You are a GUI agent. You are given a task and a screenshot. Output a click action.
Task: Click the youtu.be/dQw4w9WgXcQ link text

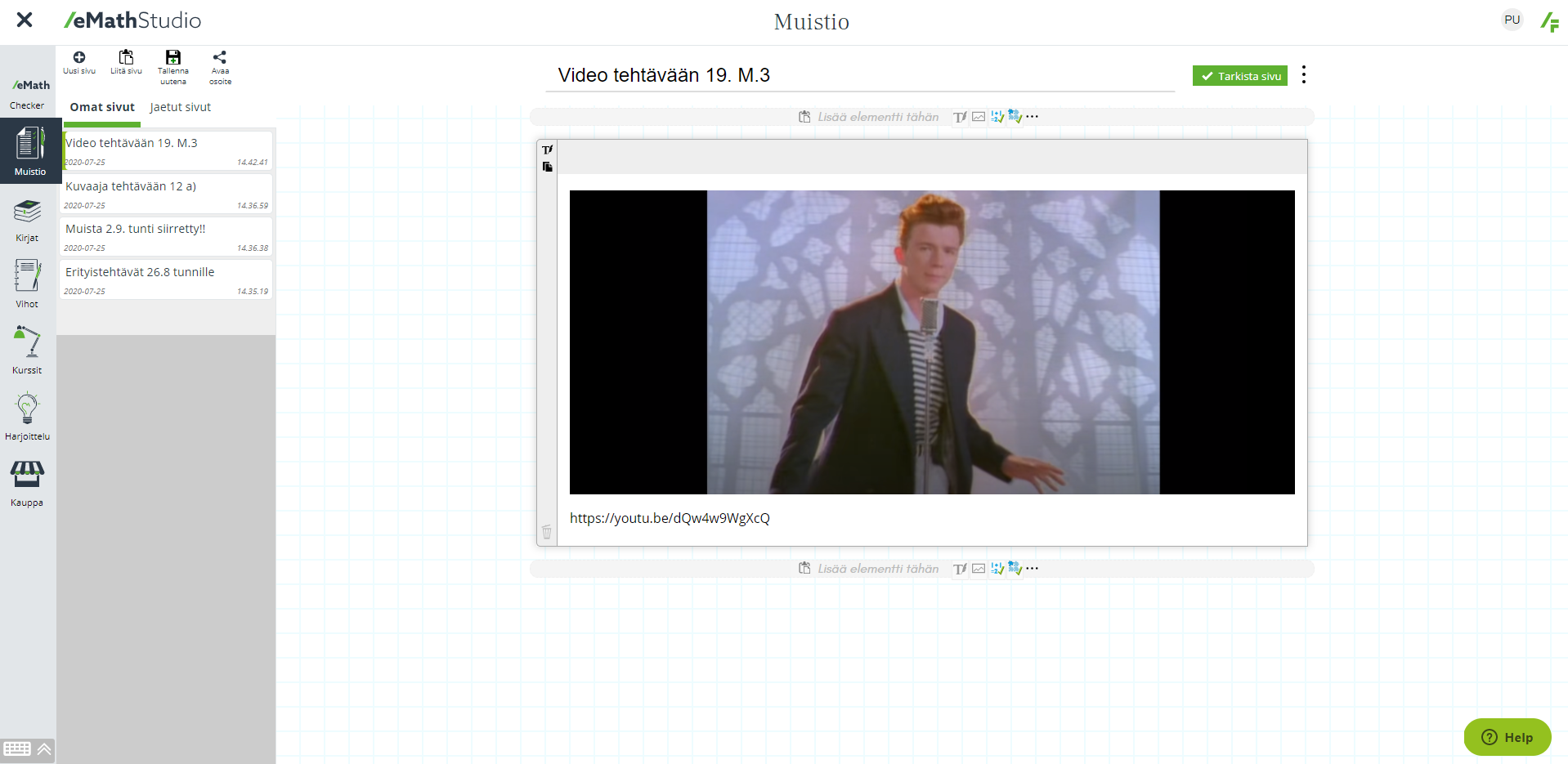670,518
